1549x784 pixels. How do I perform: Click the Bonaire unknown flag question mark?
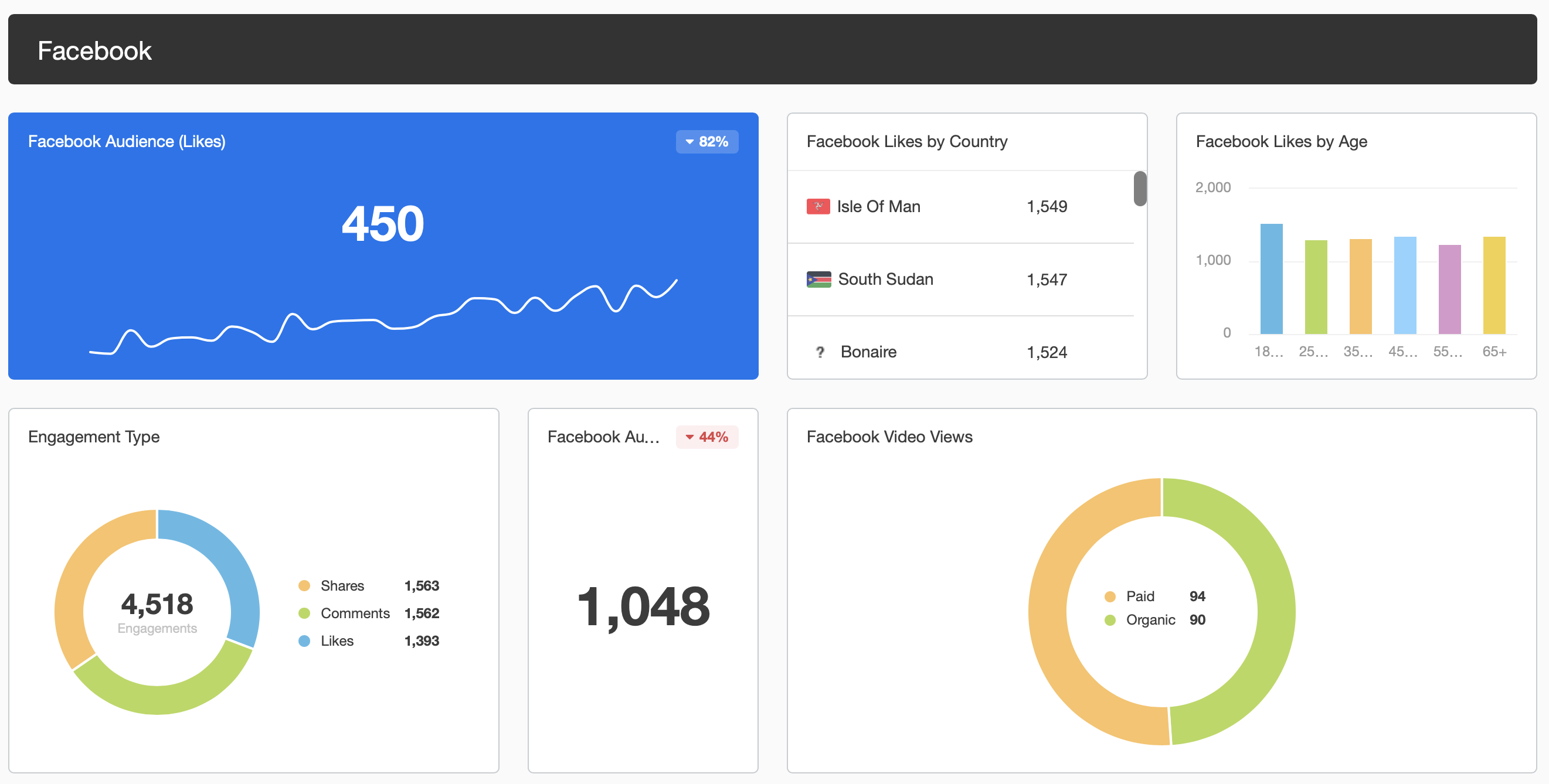(820, 352)
